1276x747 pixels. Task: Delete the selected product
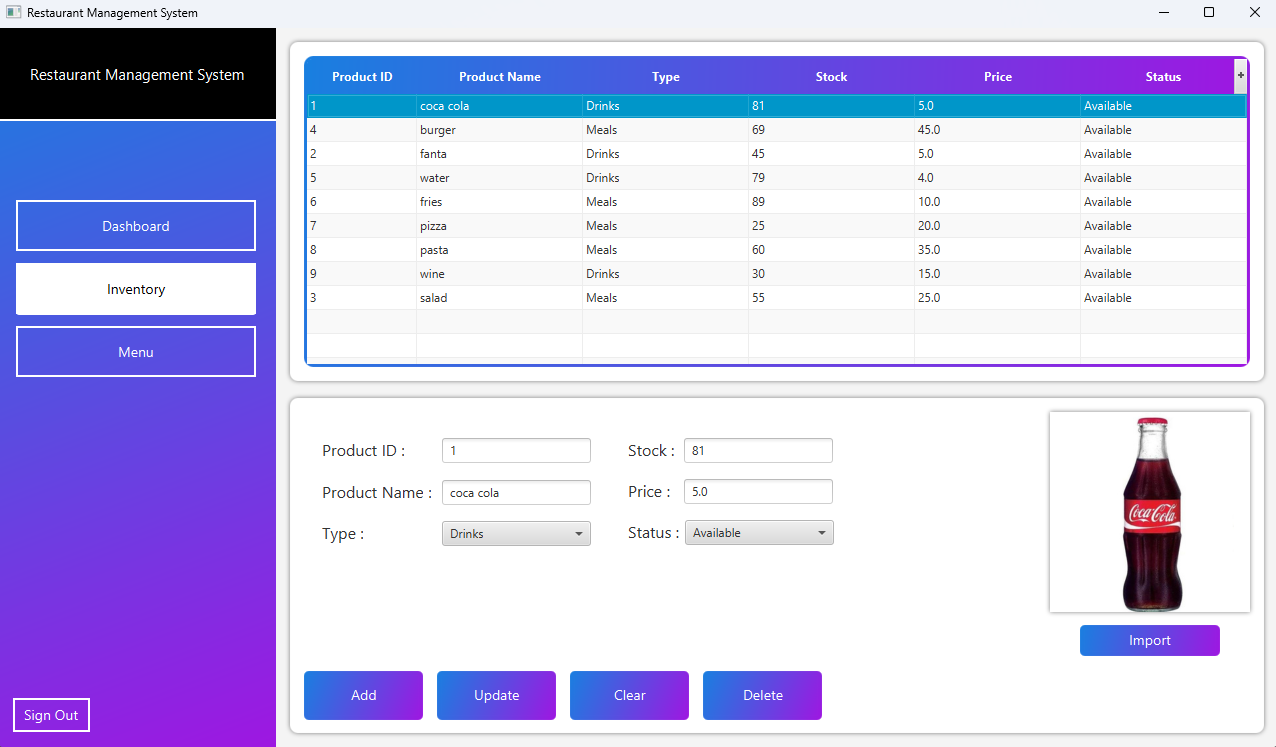pyautogui.click(x=762, y=695)
